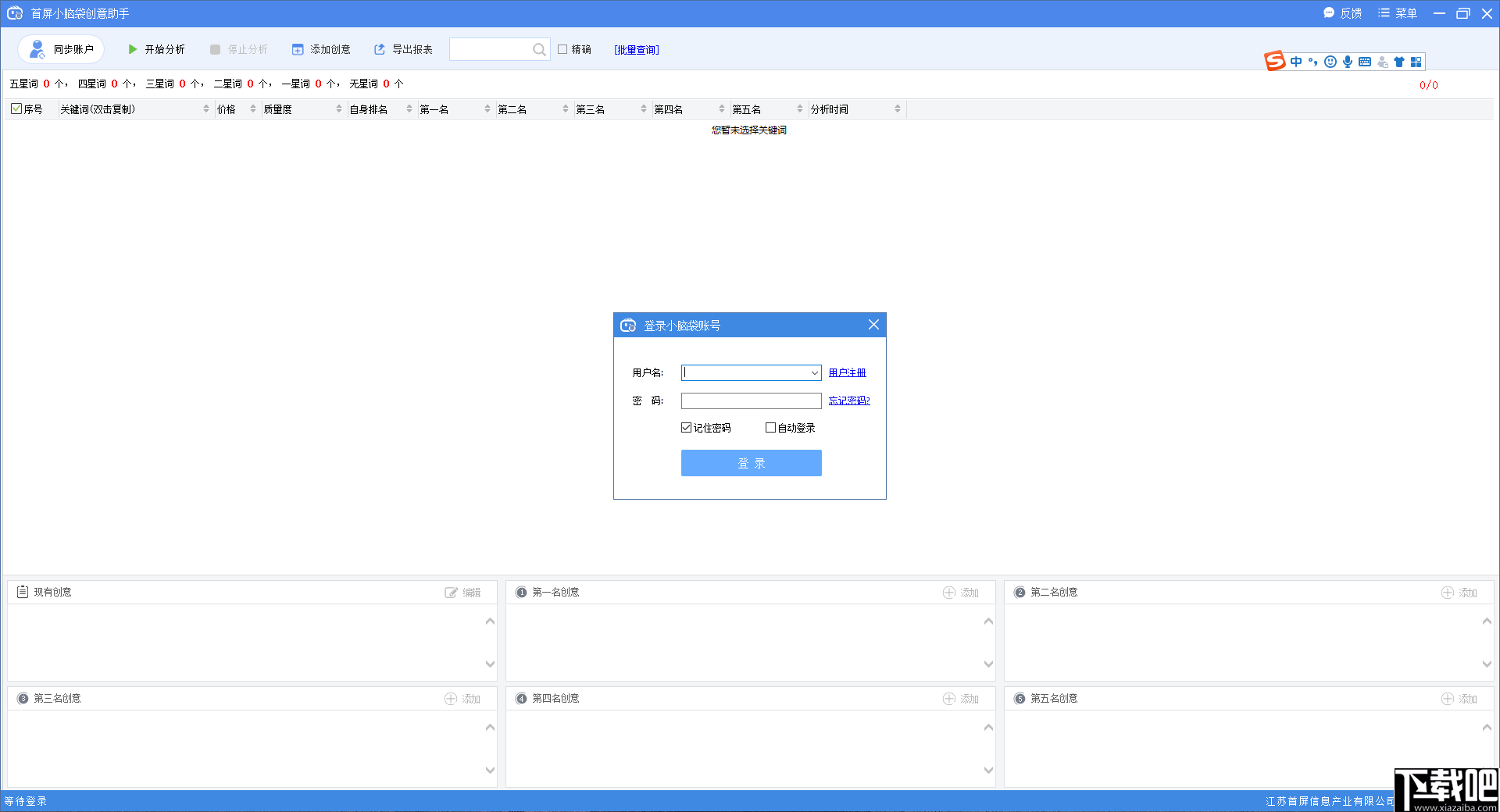
Task: Open the 编辑 icon in 现有创意 panel
Action: click(450, 593)
